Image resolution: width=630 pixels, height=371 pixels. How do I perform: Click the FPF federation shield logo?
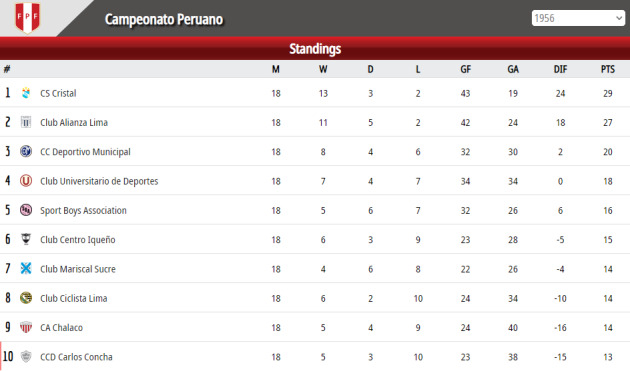coord(27,17)
